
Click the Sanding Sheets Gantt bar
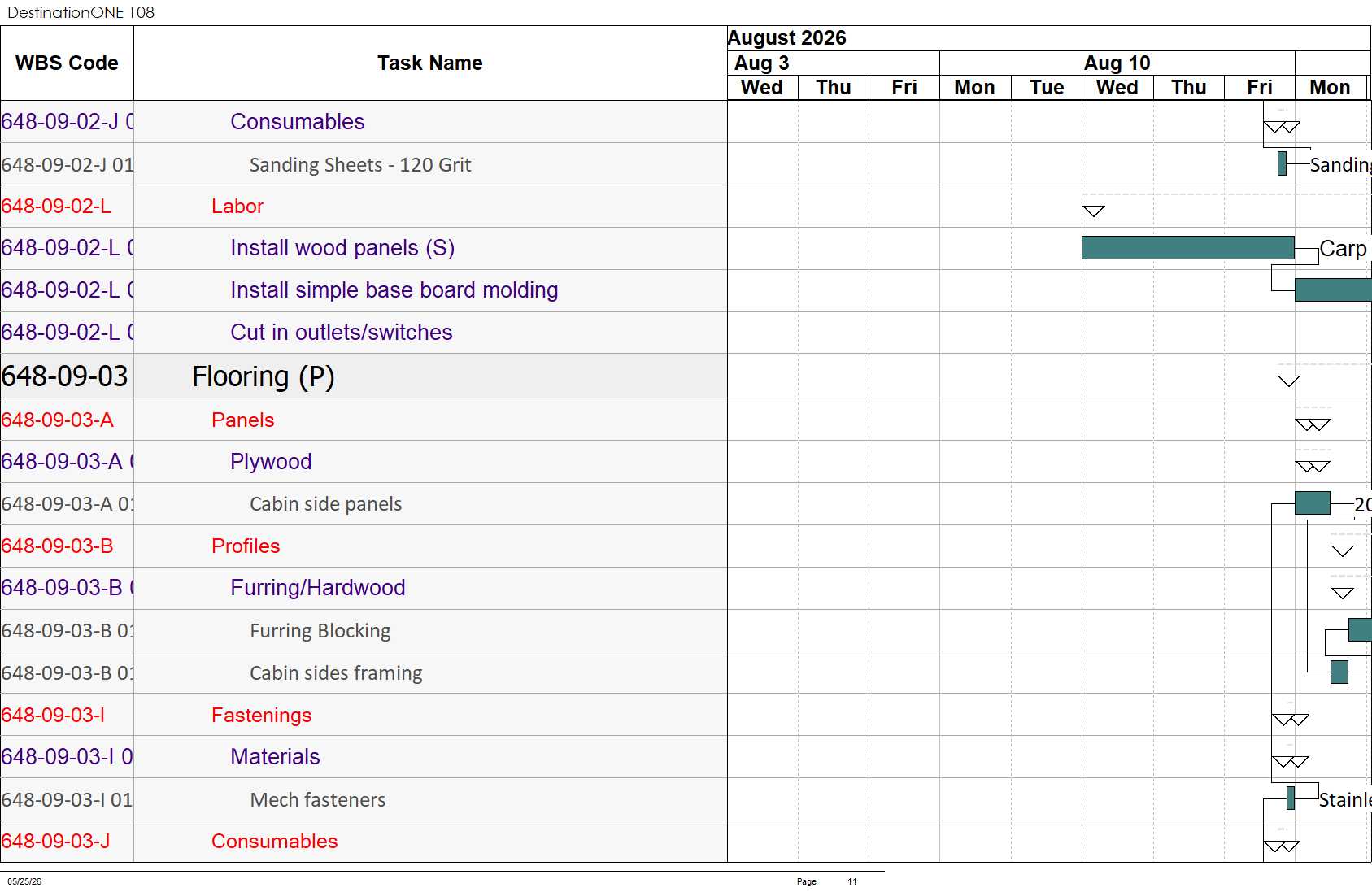point(1283,163)
